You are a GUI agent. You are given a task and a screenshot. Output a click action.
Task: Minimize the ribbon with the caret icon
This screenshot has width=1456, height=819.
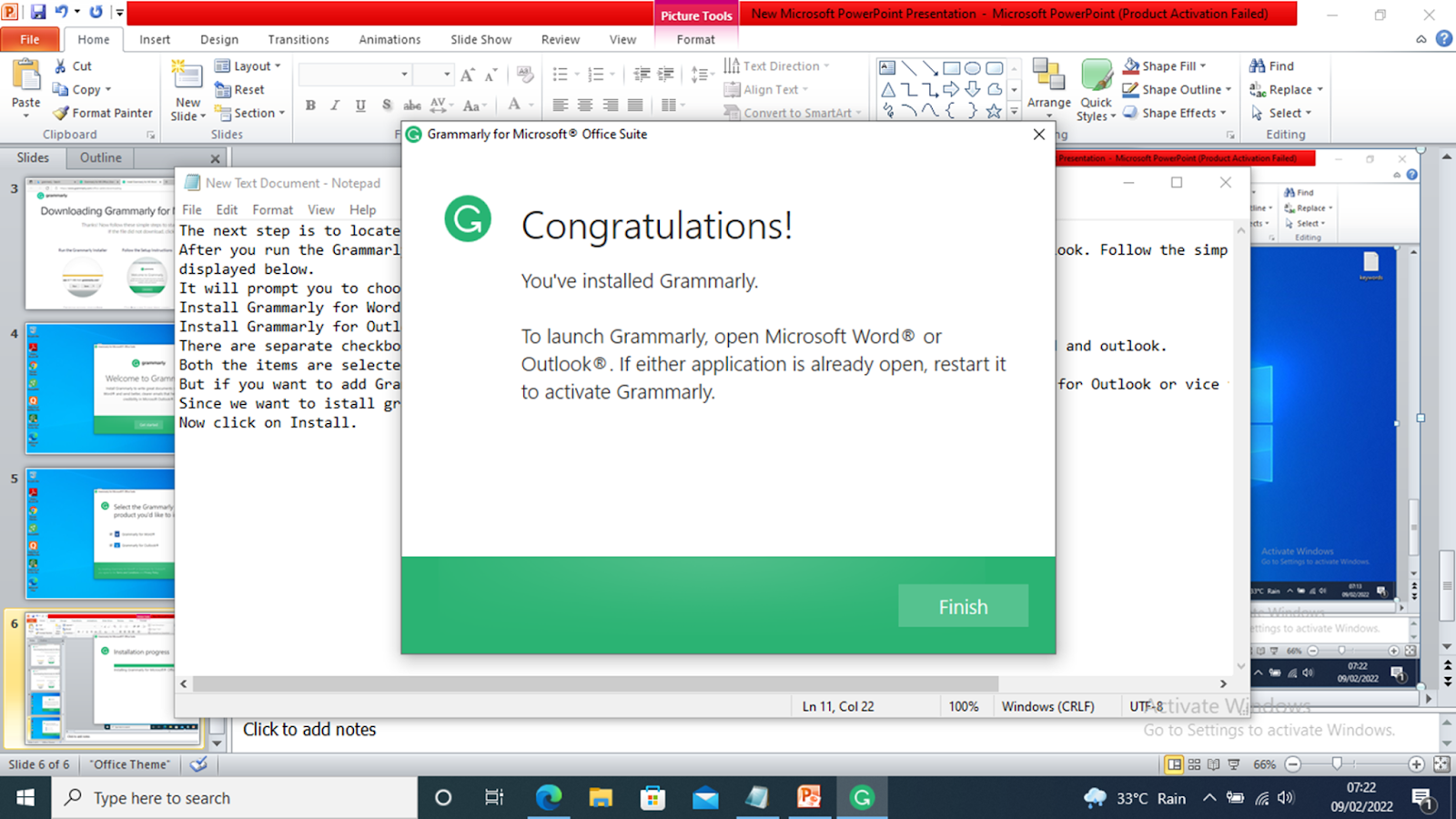coord(1421,39)
